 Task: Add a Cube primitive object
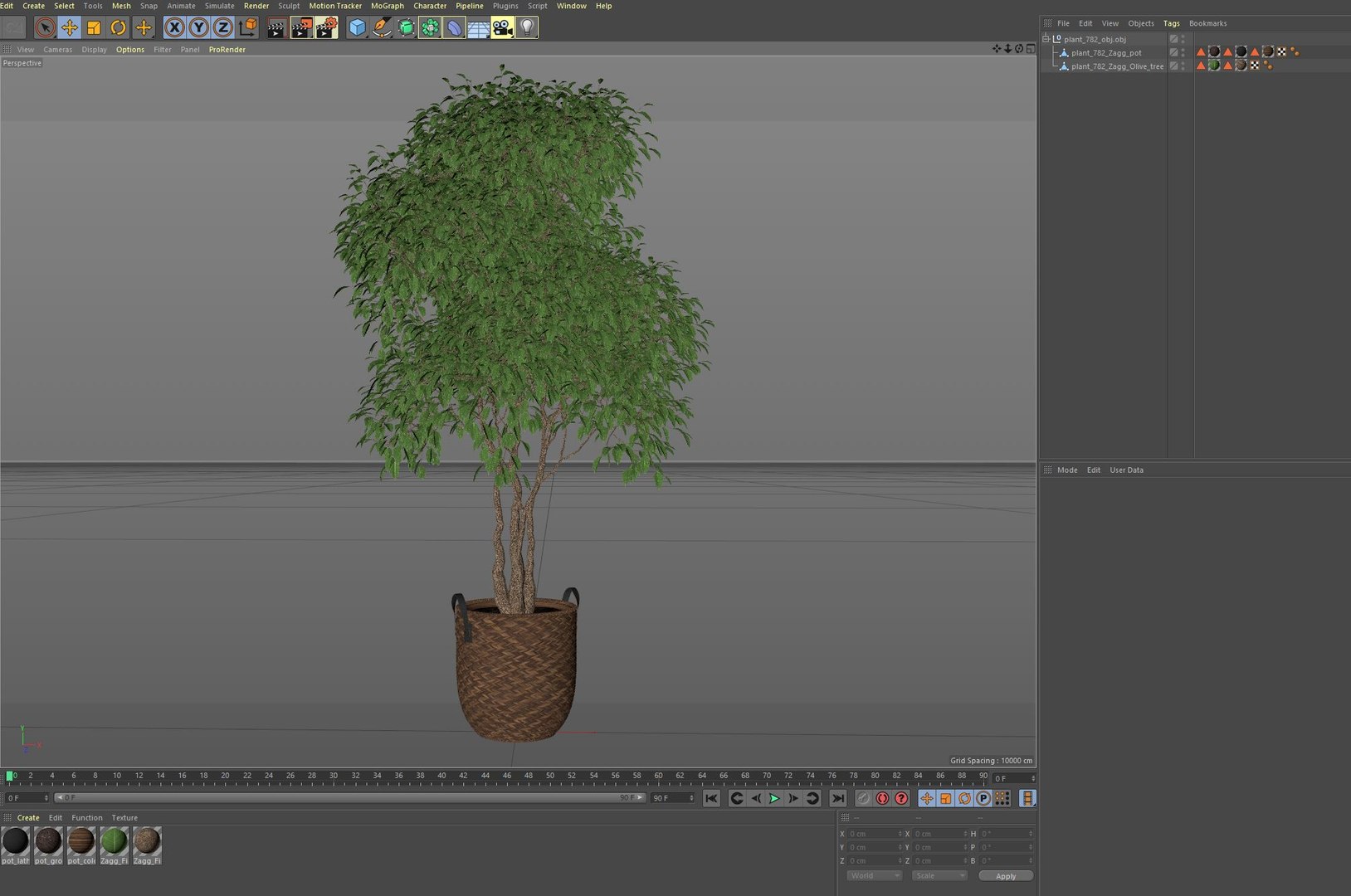point(357,28)
